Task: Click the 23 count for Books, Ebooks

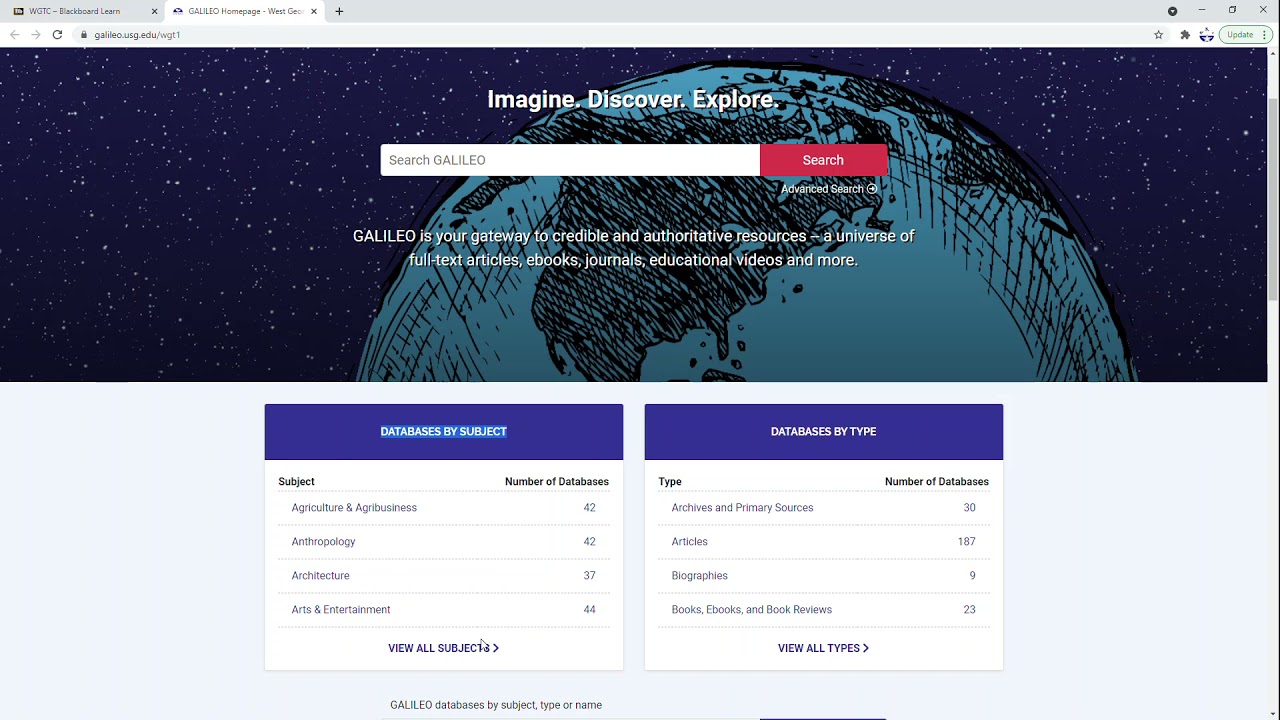Action: tap(969, 610)
